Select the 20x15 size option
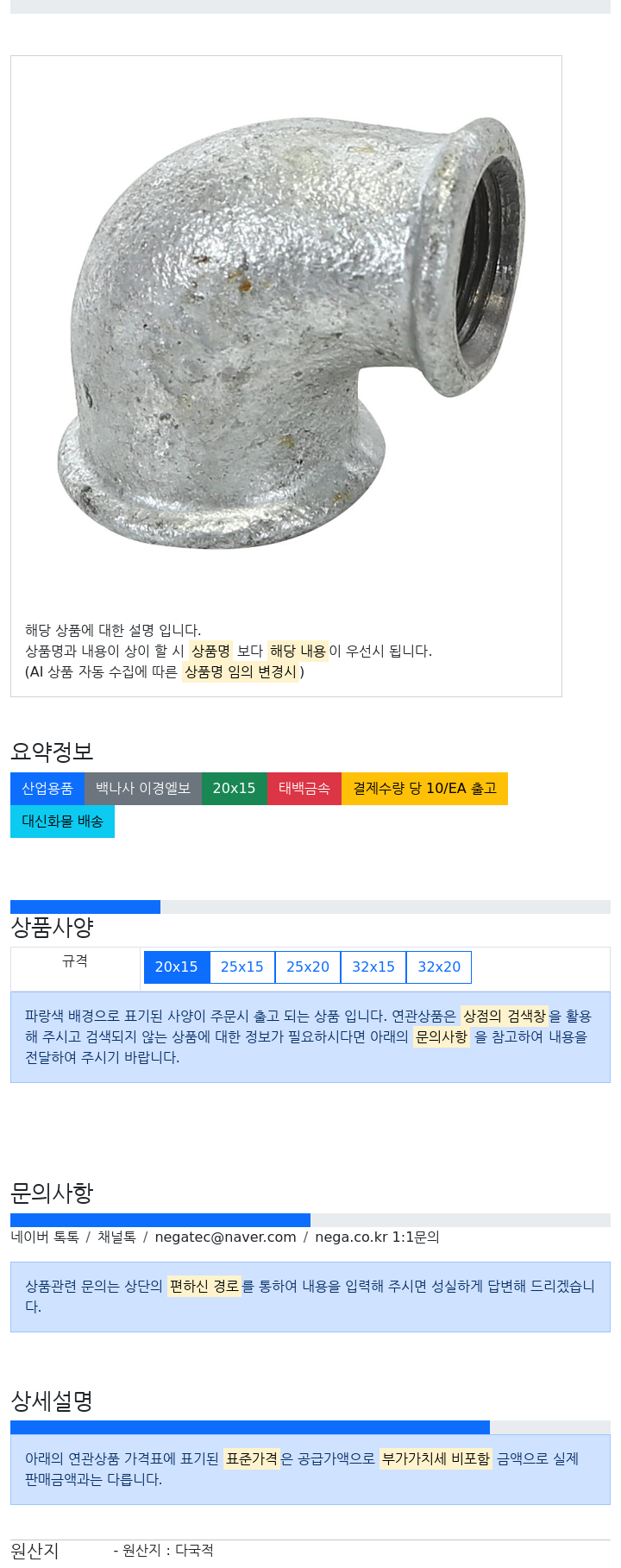The width and height of the screenshot is (621, 1568). (x=176, y=967)
